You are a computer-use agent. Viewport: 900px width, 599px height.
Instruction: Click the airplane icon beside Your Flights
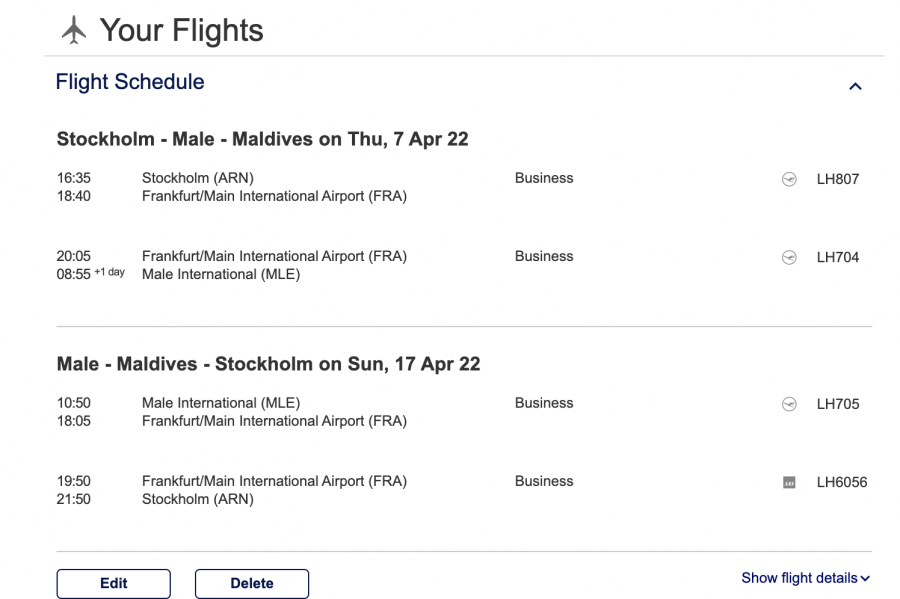(74, 31)
